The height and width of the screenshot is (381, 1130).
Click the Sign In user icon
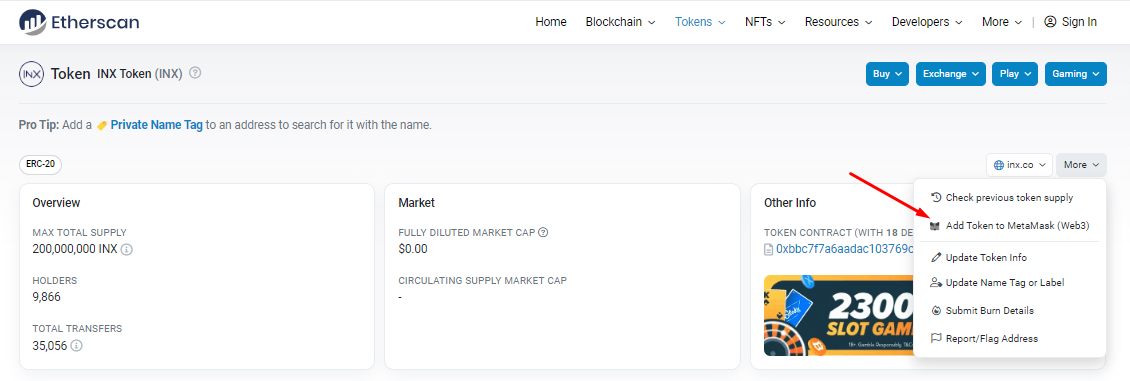1050,22
